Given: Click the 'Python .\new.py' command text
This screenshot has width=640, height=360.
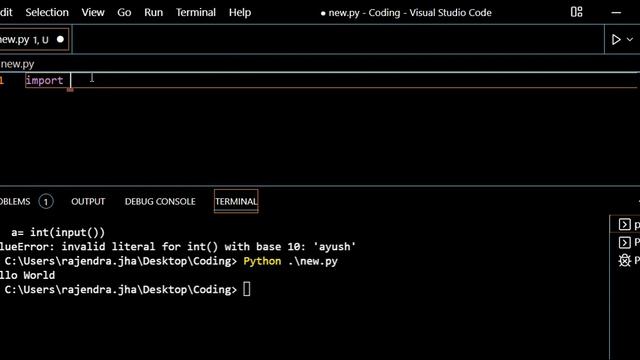Looking at the screenshot, I should 291,261.
